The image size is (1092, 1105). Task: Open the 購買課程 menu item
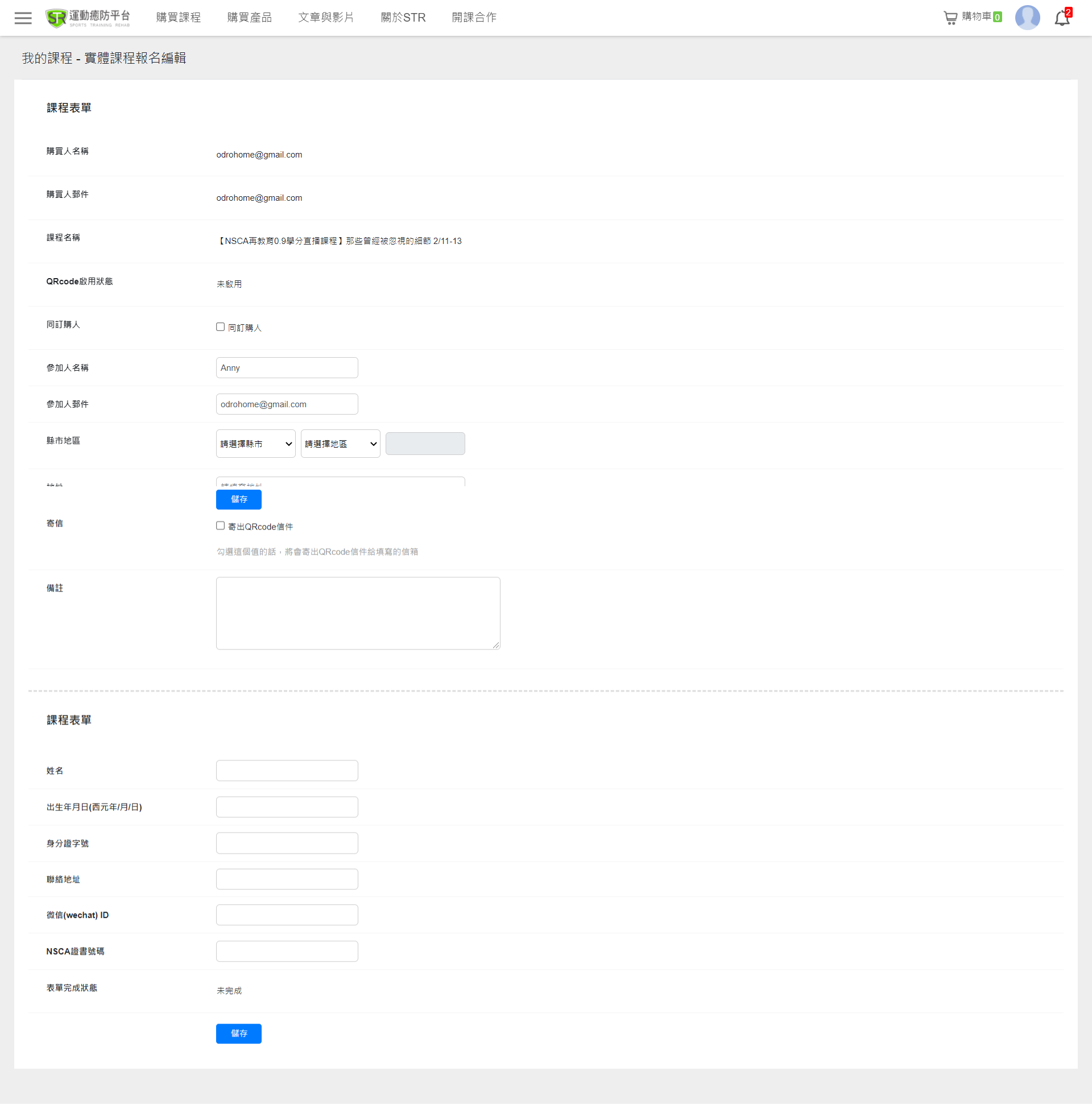click(179, 18)
